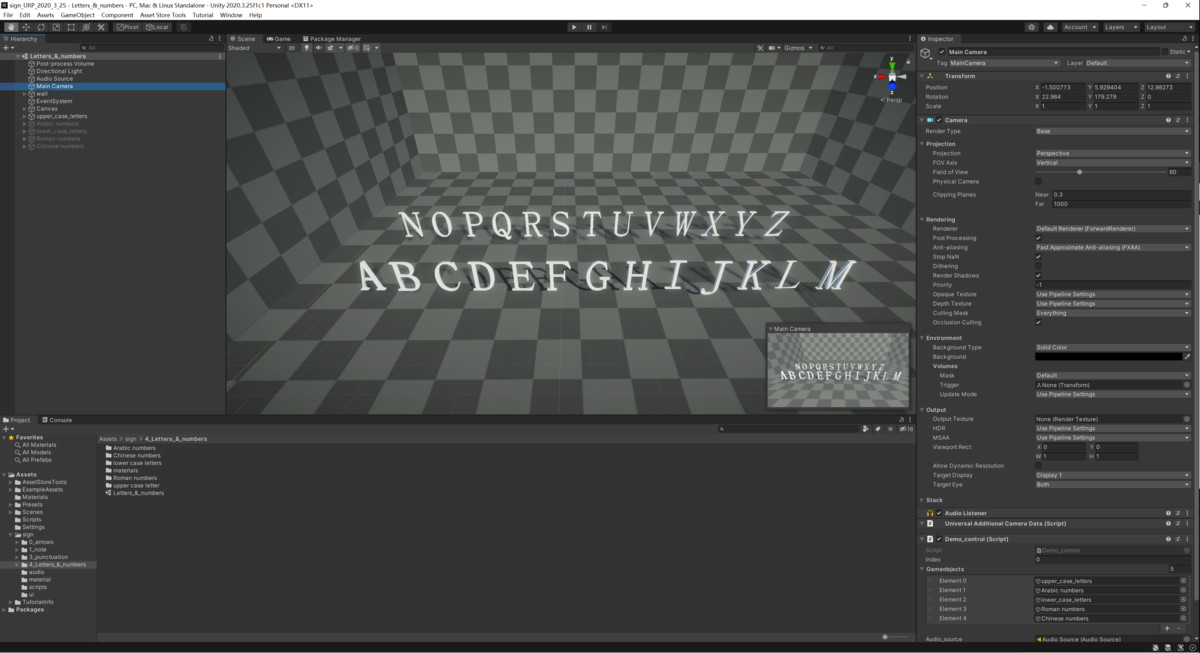Toggle scene lighting in the Scene toolbar

(x=308, y=46)
